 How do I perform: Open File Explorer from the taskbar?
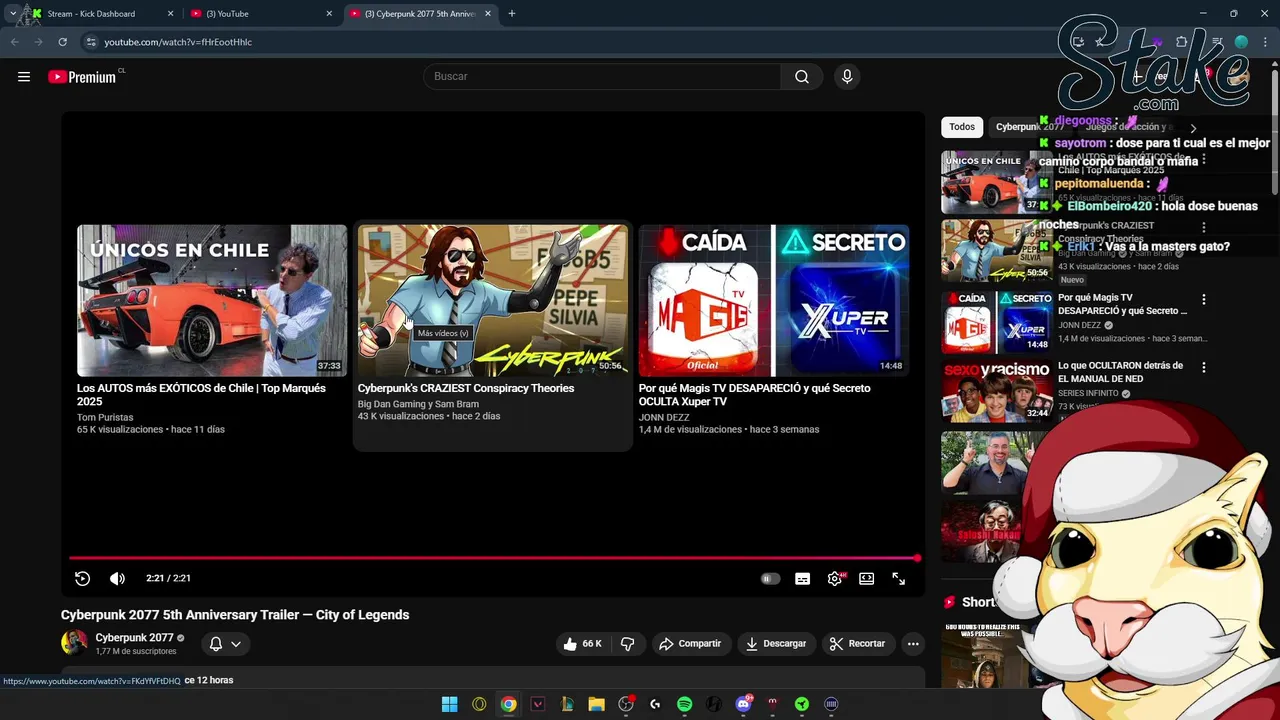tap(597, 704)
